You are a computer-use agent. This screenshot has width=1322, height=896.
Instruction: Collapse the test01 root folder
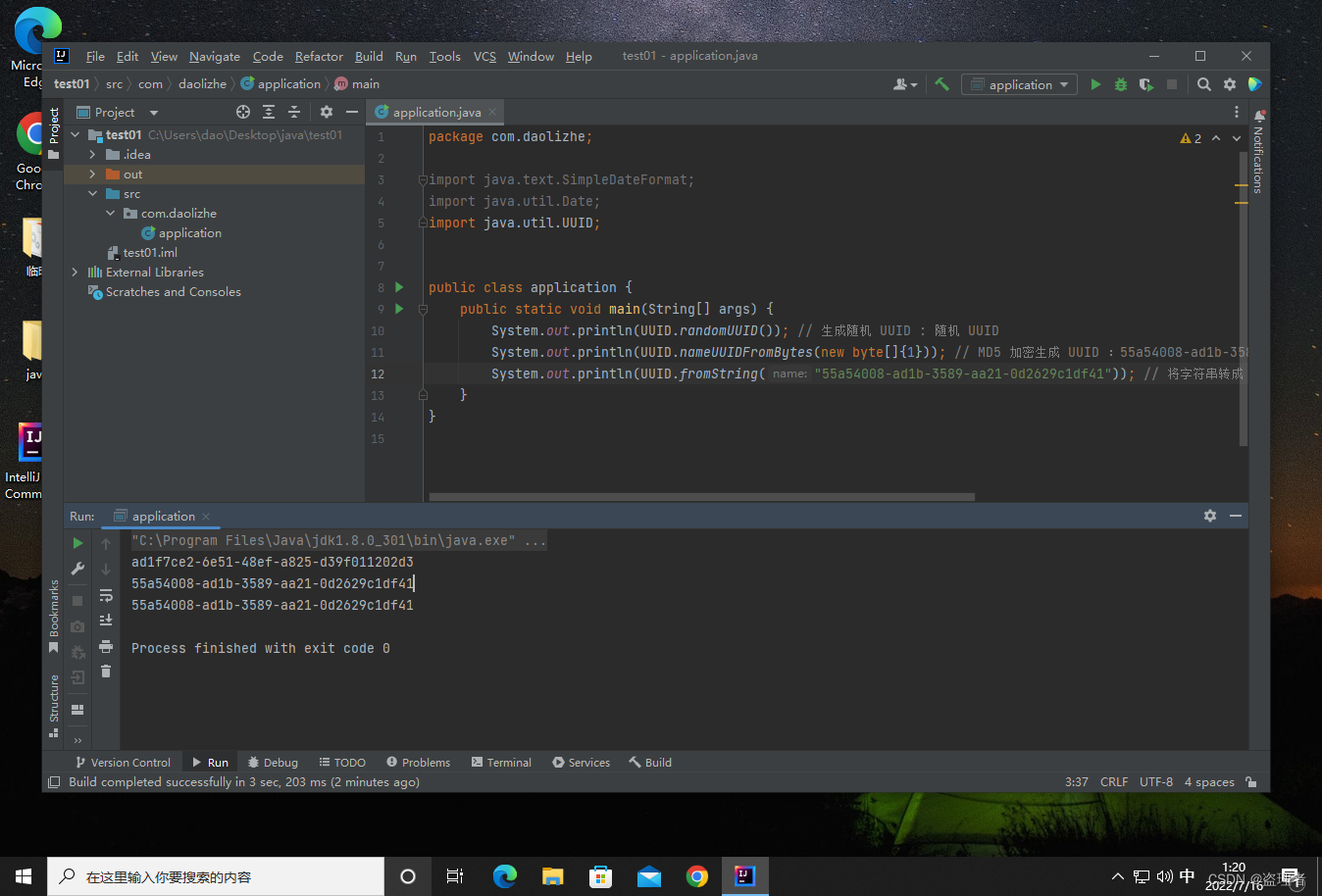tap(76, 135)
